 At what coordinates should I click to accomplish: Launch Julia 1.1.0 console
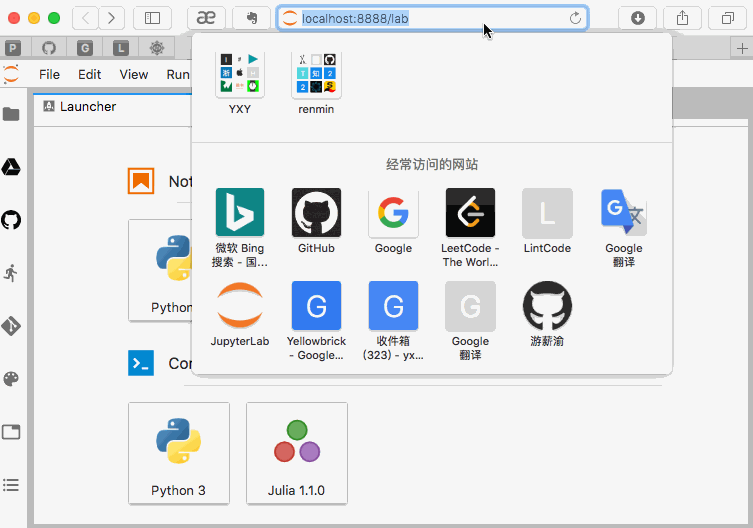coord(297,454)
